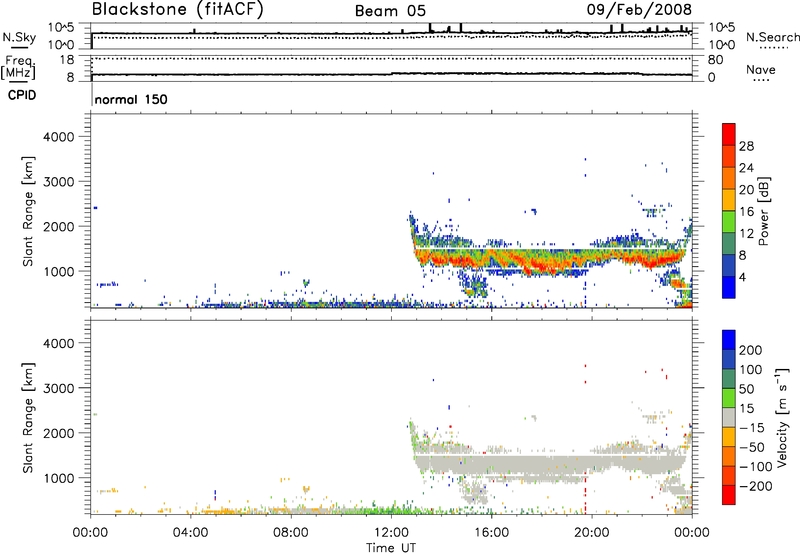
Task: Click the 'normal 150' CPID text
Action: (x=131, y=99)
